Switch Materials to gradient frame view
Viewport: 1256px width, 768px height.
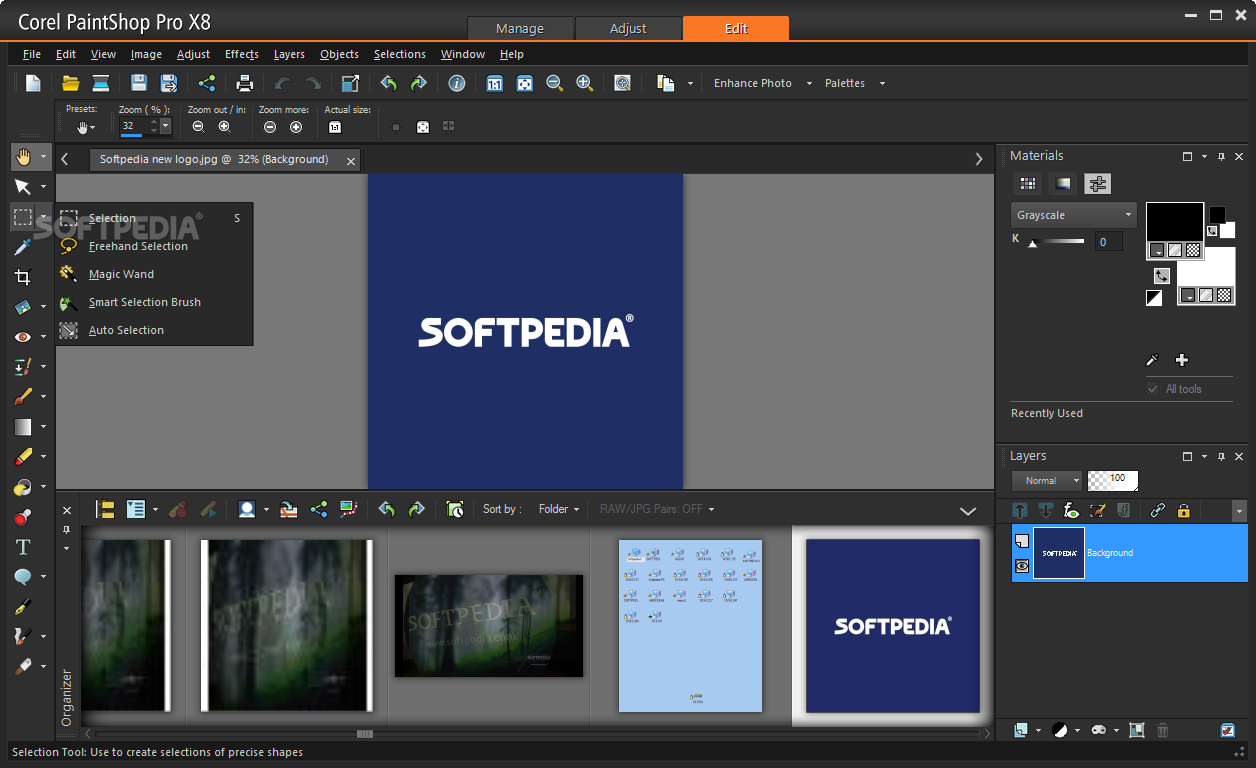pyautogui.click(x=1063, y=184)
